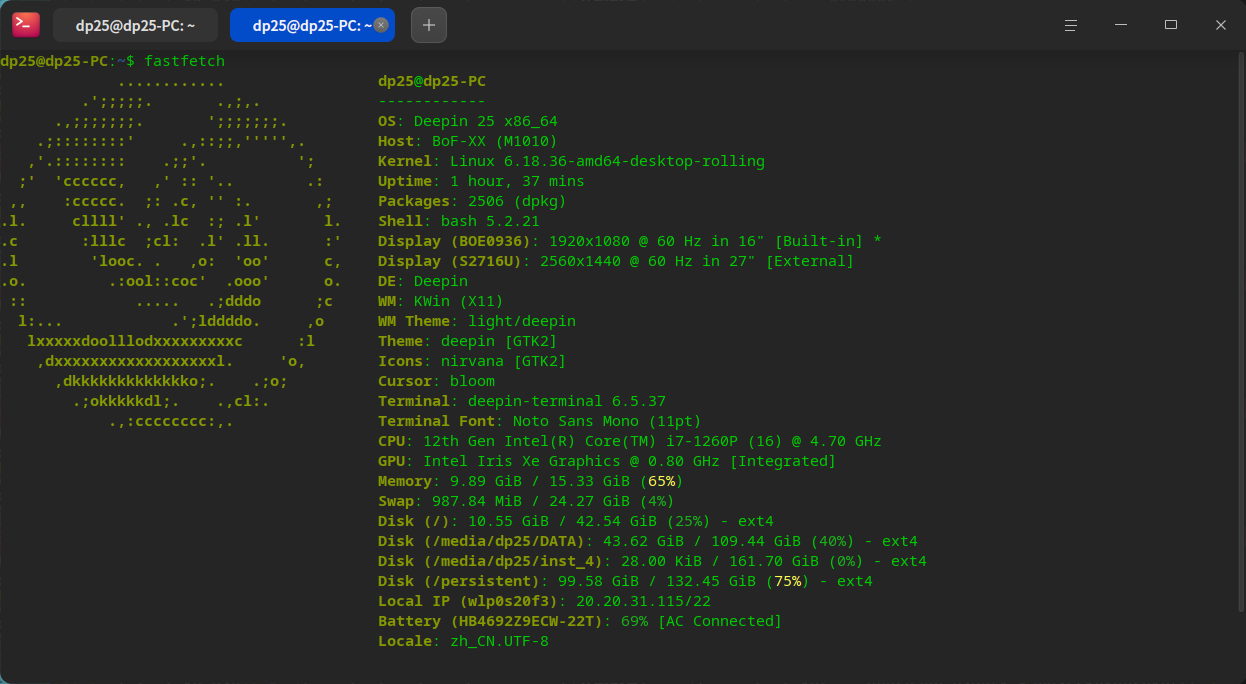Click the "Local IP (wlp0s20f3)" line
1246x684 pixels.
(544, 601)
